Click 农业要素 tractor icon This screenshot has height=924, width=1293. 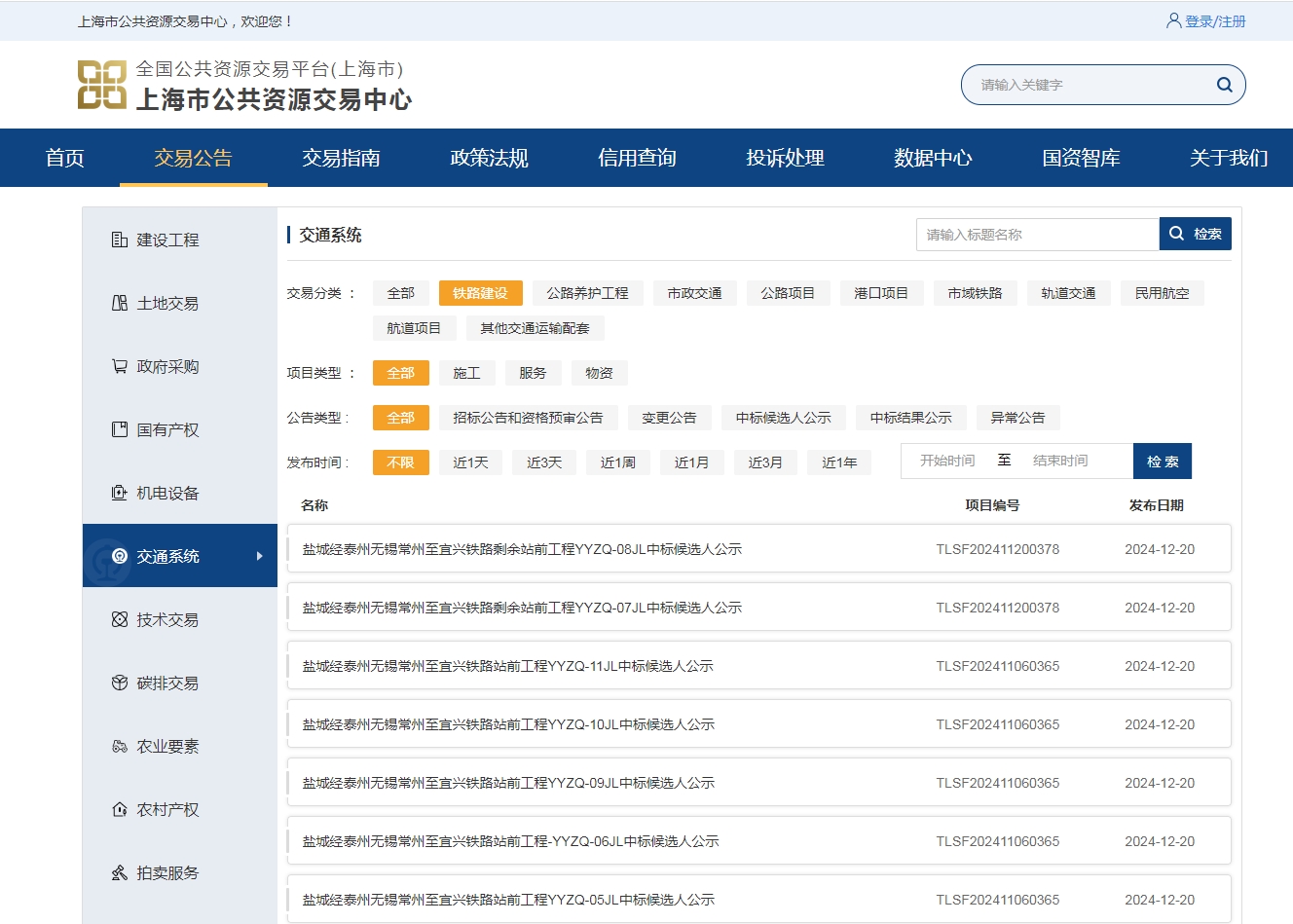point(120,746)
